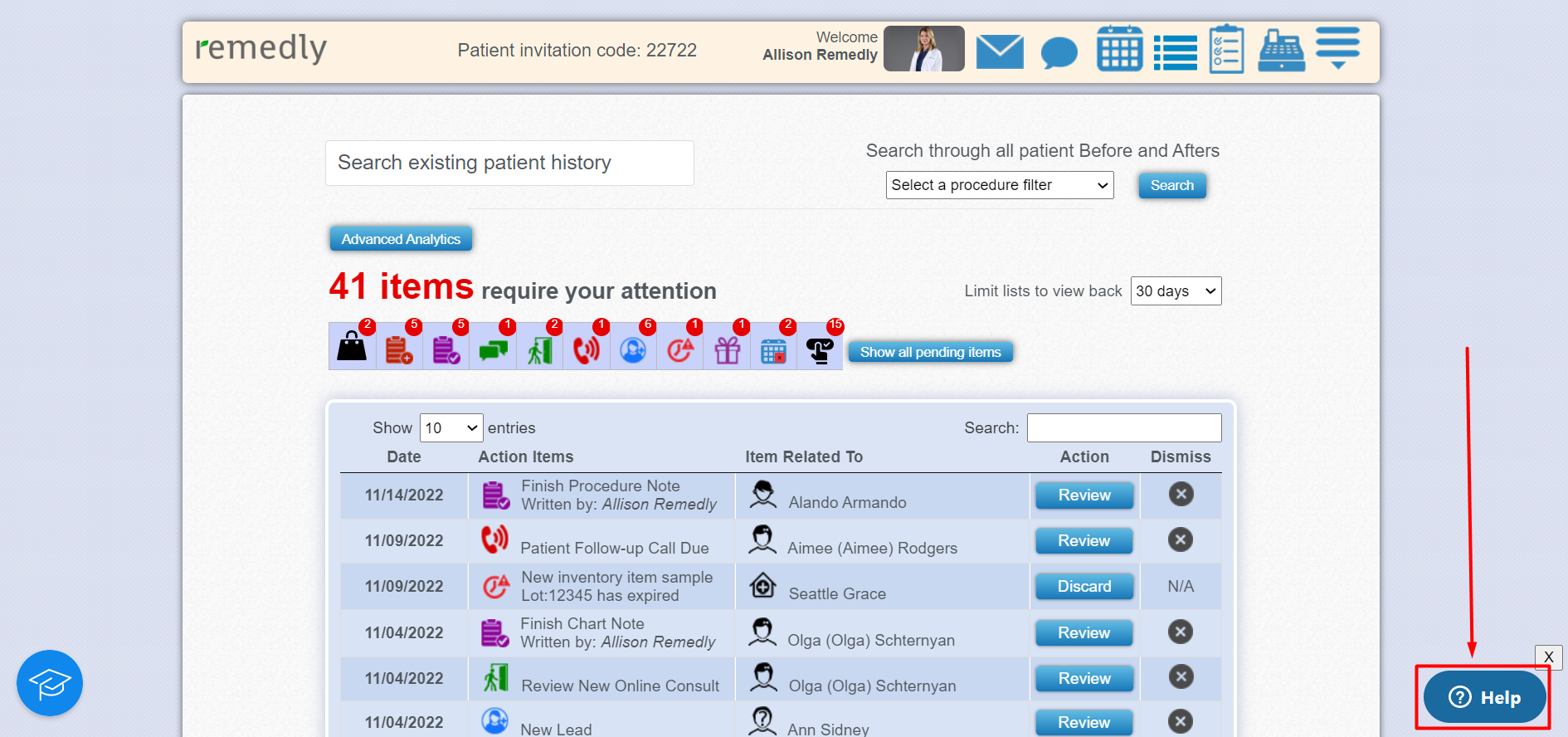
Task: Open the Help button
Action: coord(1484,698)
